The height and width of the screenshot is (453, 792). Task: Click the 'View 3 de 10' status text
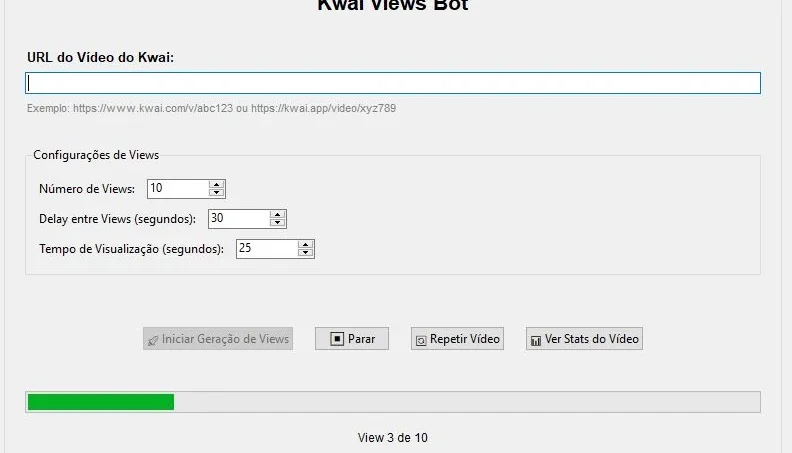392,438
